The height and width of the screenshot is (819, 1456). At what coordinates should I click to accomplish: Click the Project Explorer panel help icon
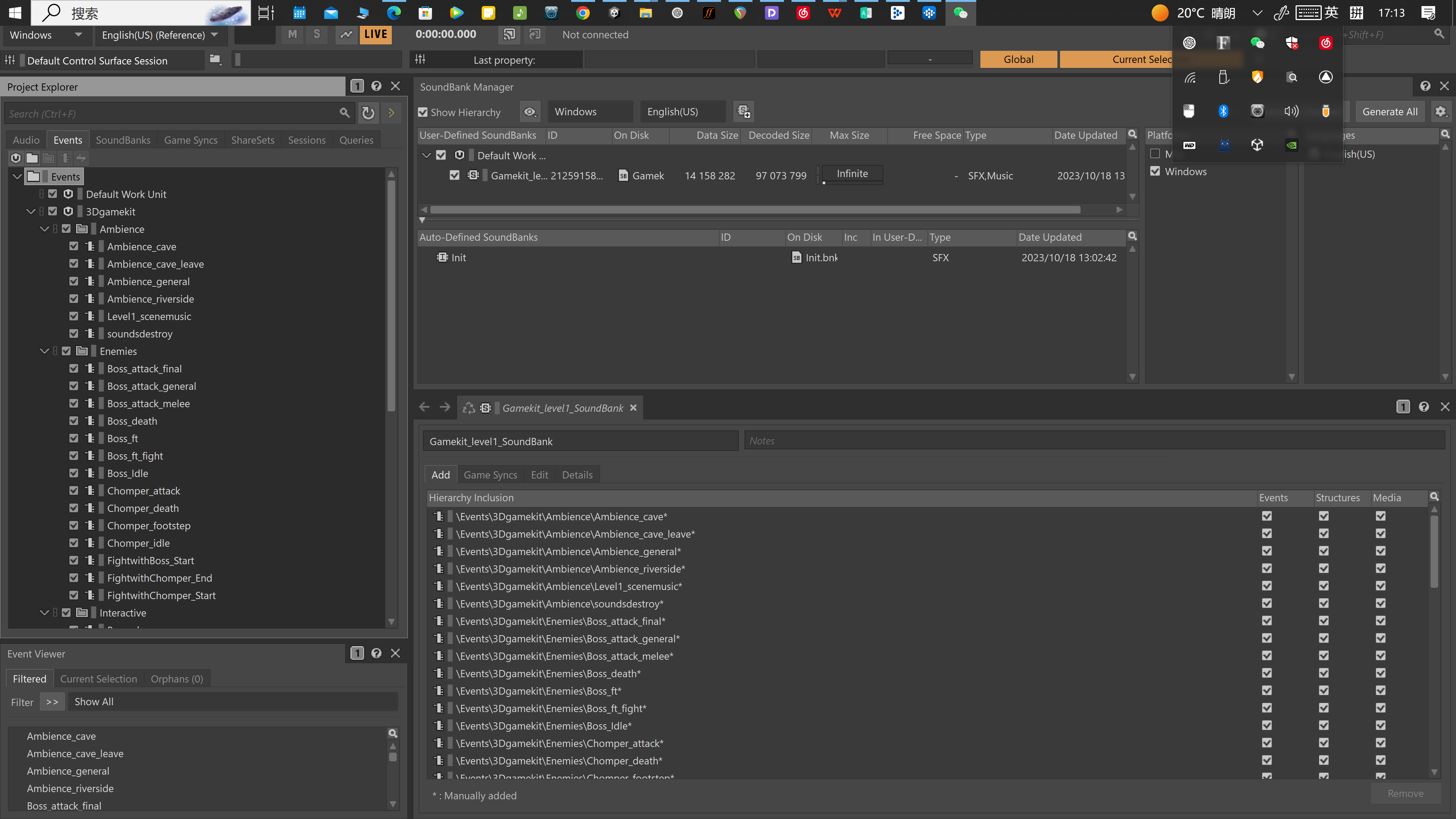(377, 86)
